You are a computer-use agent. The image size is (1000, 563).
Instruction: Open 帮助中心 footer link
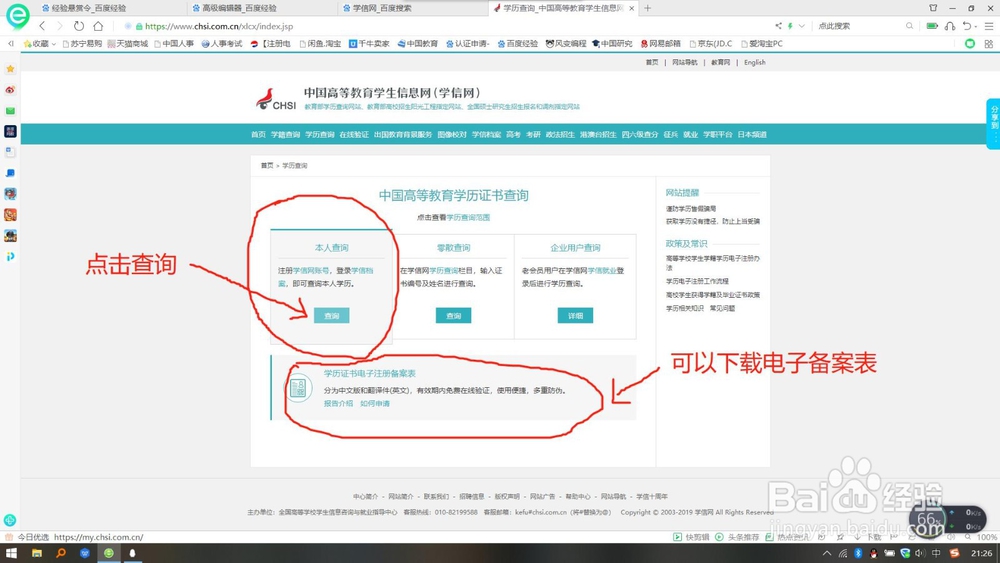(578, 496)
